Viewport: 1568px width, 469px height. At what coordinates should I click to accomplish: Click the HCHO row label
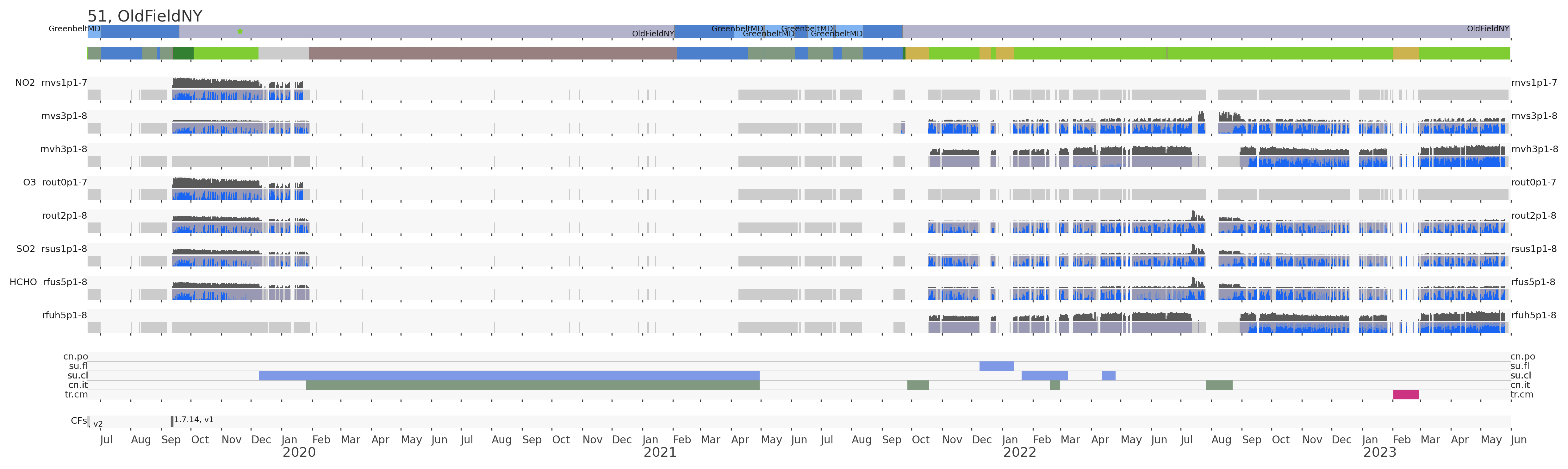pyautogui.click(x=23, y=282)
